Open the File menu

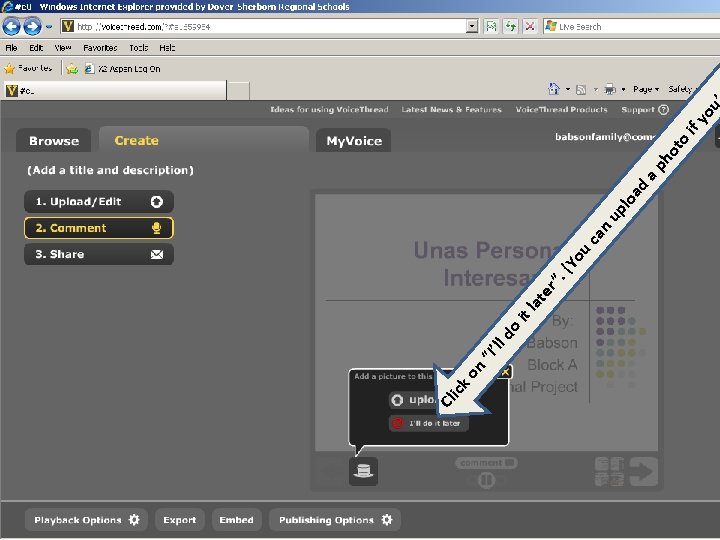(11, 48)
